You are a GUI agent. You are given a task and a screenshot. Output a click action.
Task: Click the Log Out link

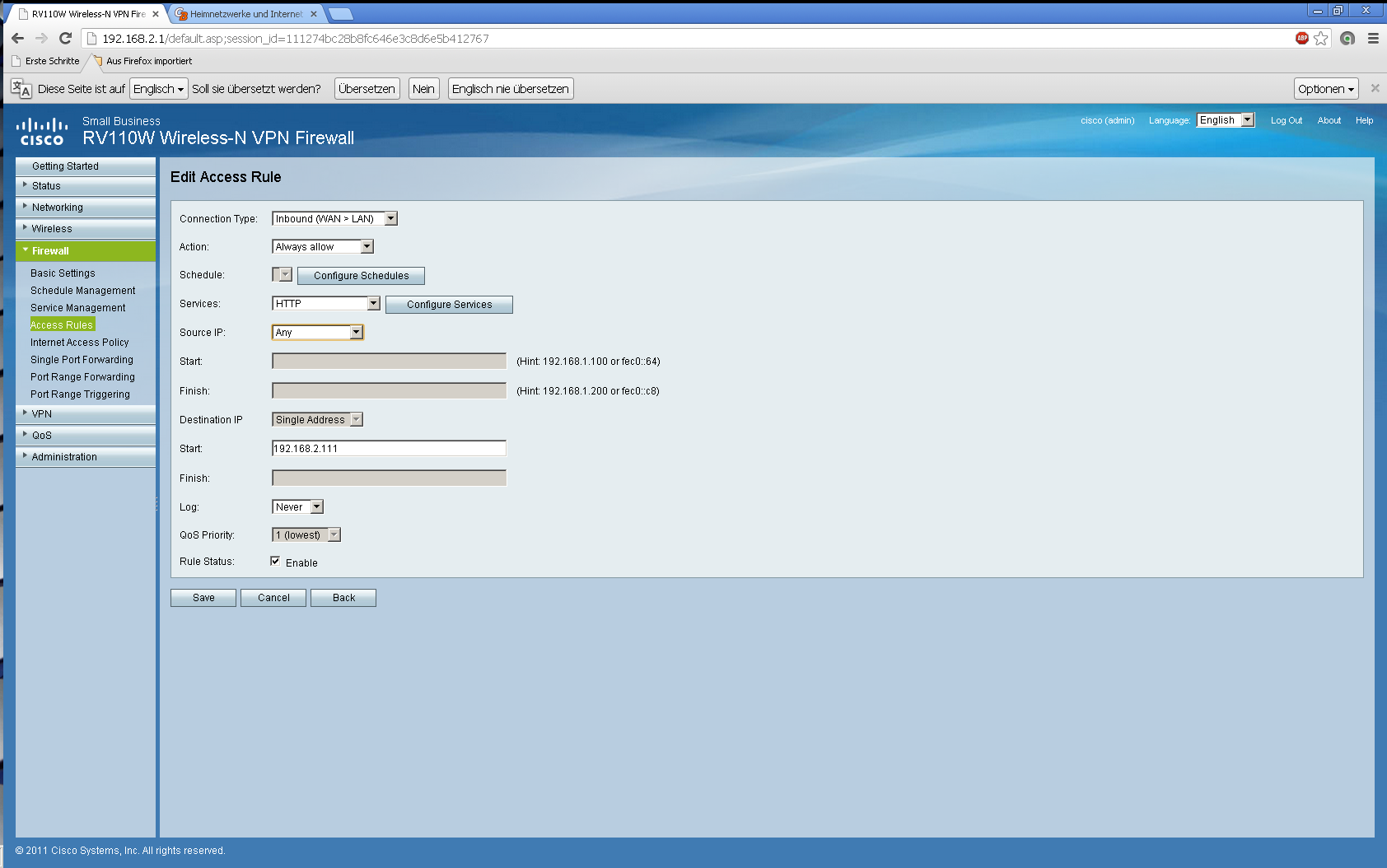tap(1286, 120)
